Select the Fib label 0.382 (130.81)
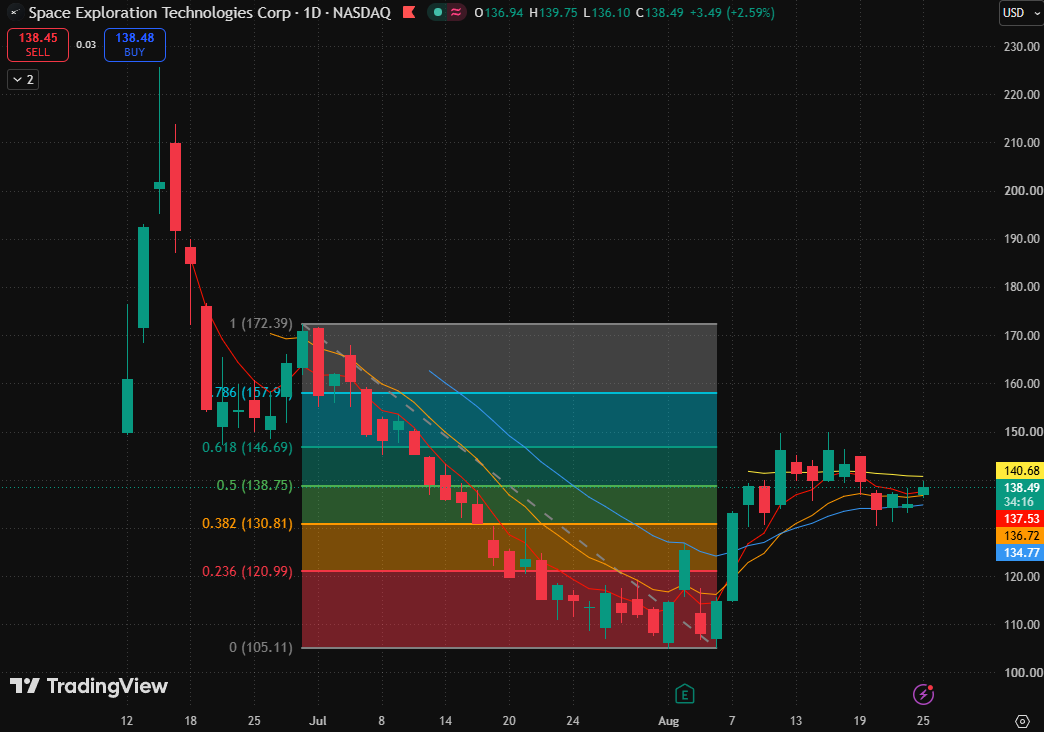This screenshot has width=1044, height=732. click(248, 524)
